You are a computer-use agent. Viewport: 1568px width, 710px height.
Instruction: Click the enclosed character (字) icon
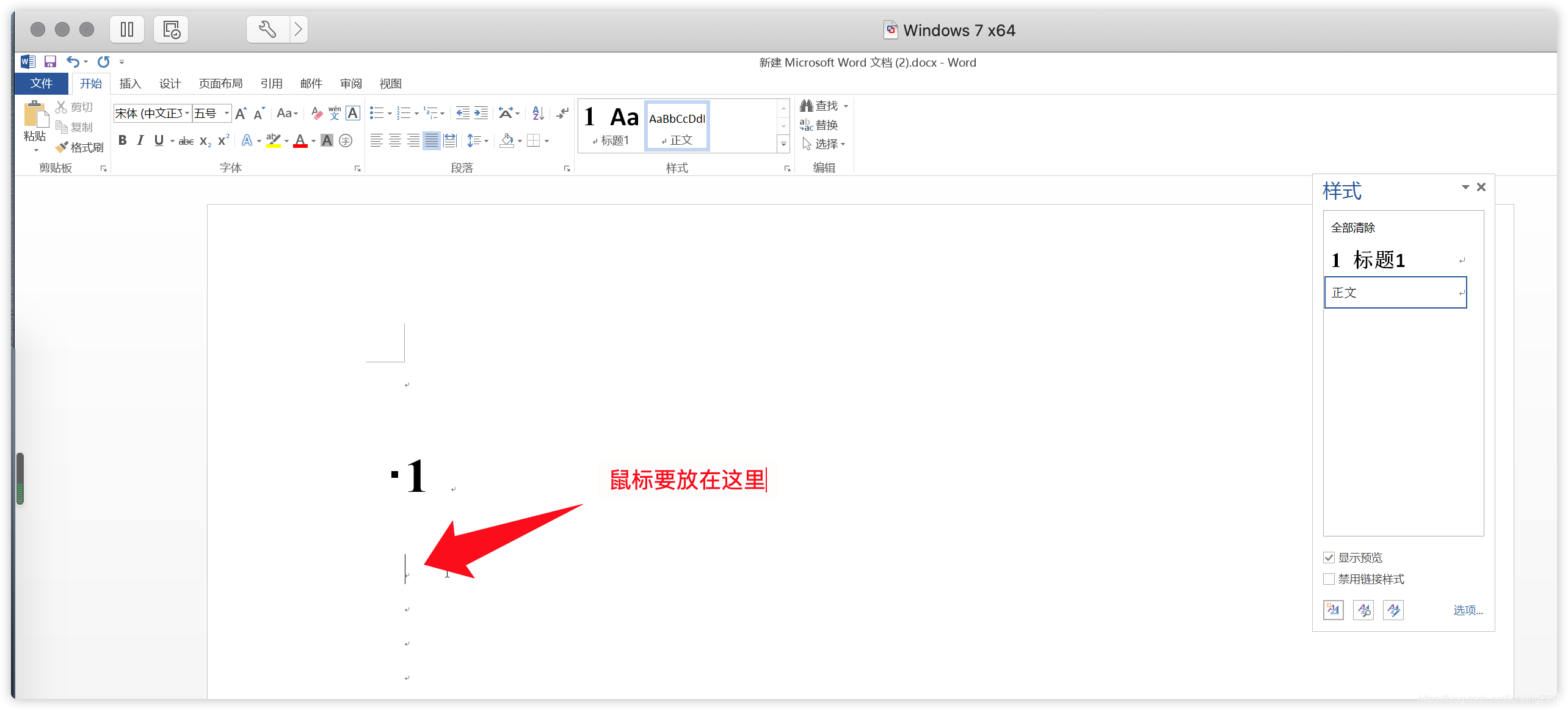346,141
